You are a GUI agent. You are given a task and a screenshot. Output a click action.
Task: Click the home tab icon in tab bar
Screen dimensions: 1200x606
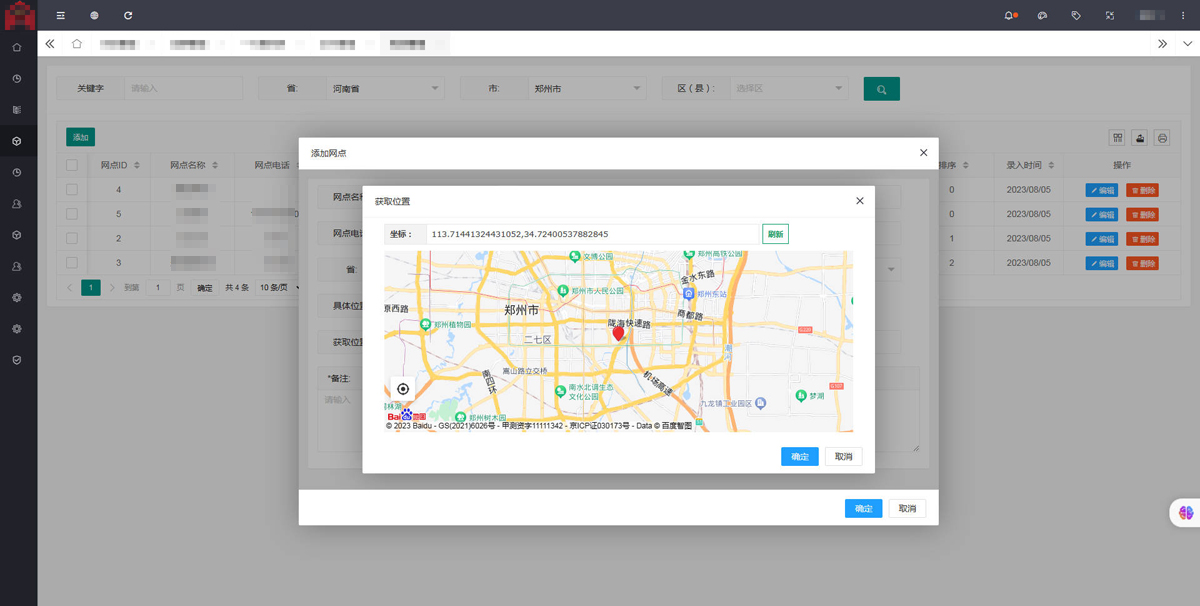tap(77, 44)
